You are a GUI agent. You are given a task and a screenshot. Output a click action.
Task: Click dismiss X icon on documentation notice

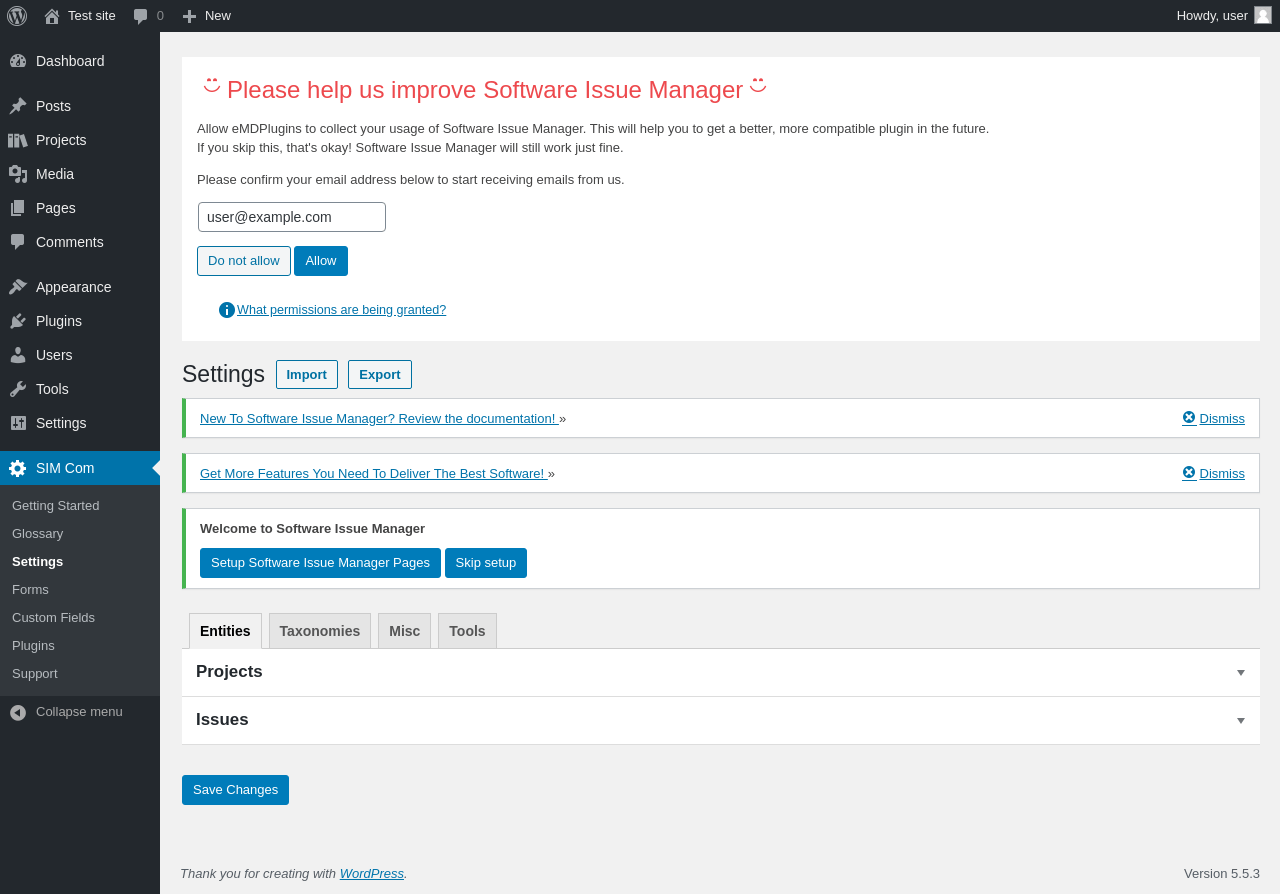1189,417
